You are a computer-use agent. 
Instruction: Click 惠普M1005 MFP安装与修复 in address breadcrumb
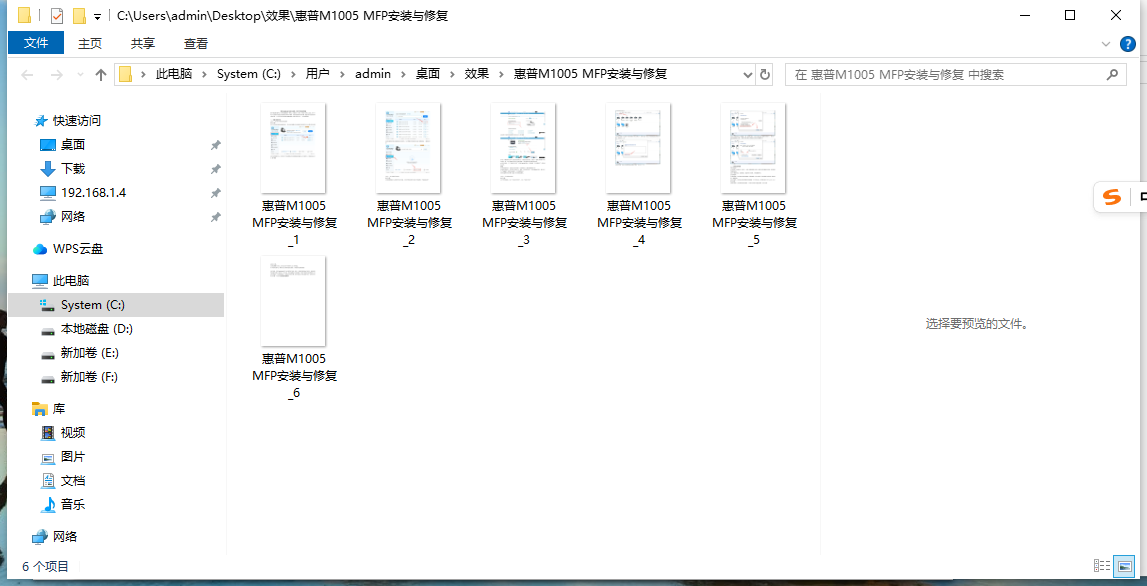coord(590,74)
